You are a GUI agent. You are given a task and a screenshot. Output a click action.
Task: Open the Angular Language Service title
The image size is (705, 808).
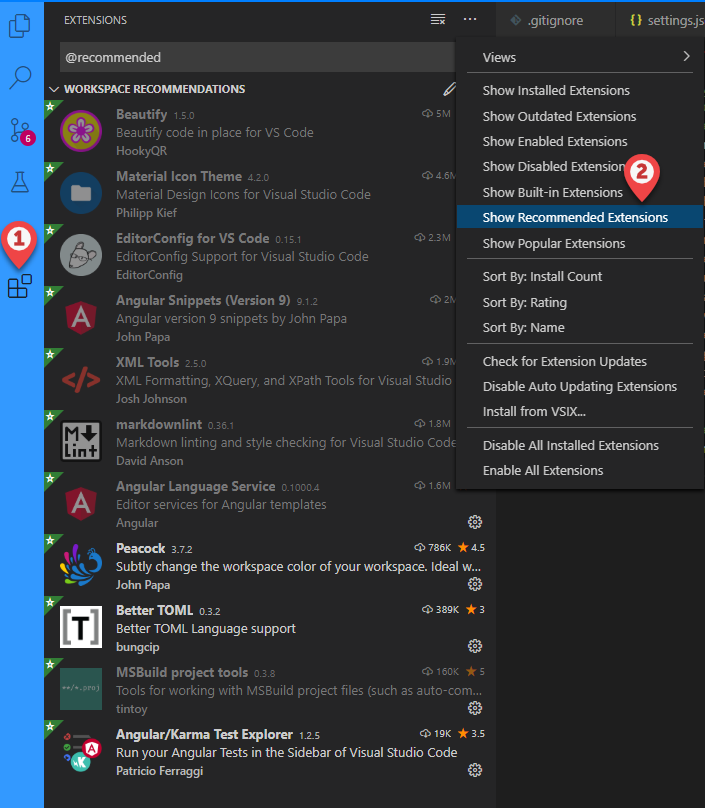(195, 486)
